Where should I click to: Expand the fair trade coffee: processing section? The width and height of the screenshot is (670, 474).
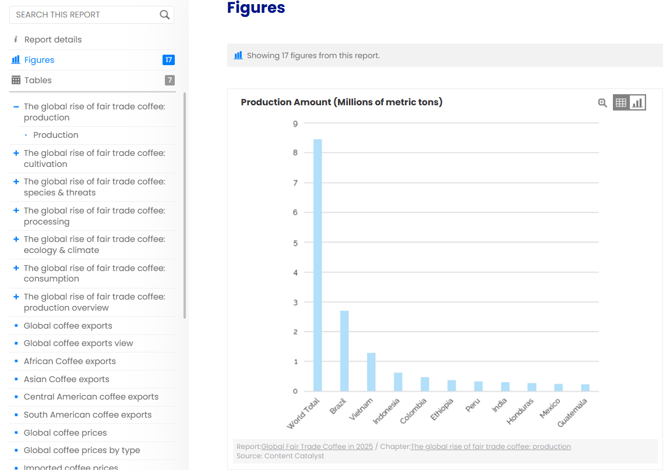pyautogui.click(x=15, y=211)
